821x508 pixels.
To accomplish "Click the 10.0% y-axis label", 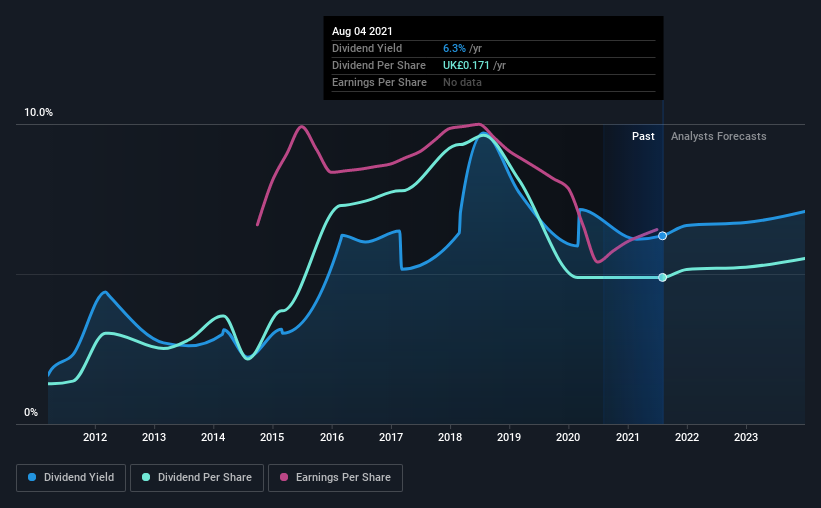I will pos(38,113).
